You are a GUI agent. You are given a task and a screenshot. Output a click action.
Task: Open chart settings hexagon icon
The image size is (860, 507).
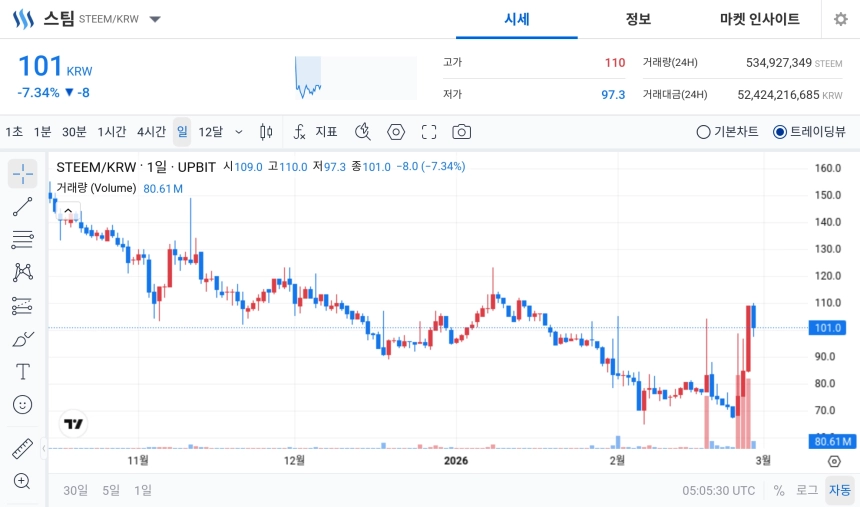pyautogui.click(x=395, y=132)
